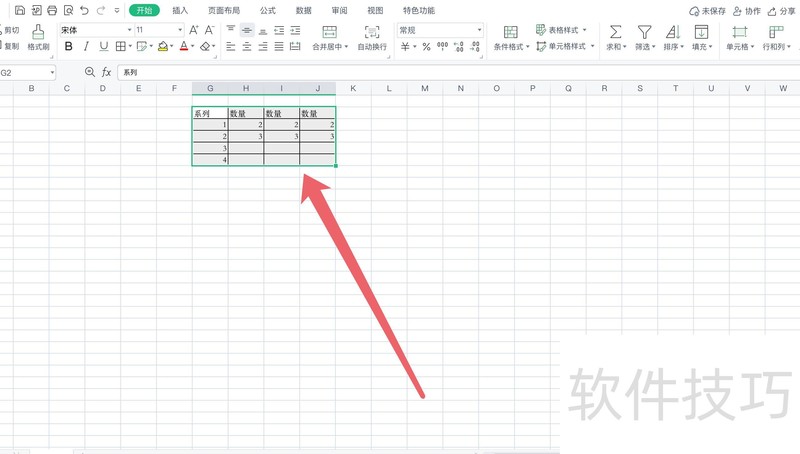Increase indent of cell text
Image resolution: width=800 pixels, height=454 pixels.
pos(295,30)
